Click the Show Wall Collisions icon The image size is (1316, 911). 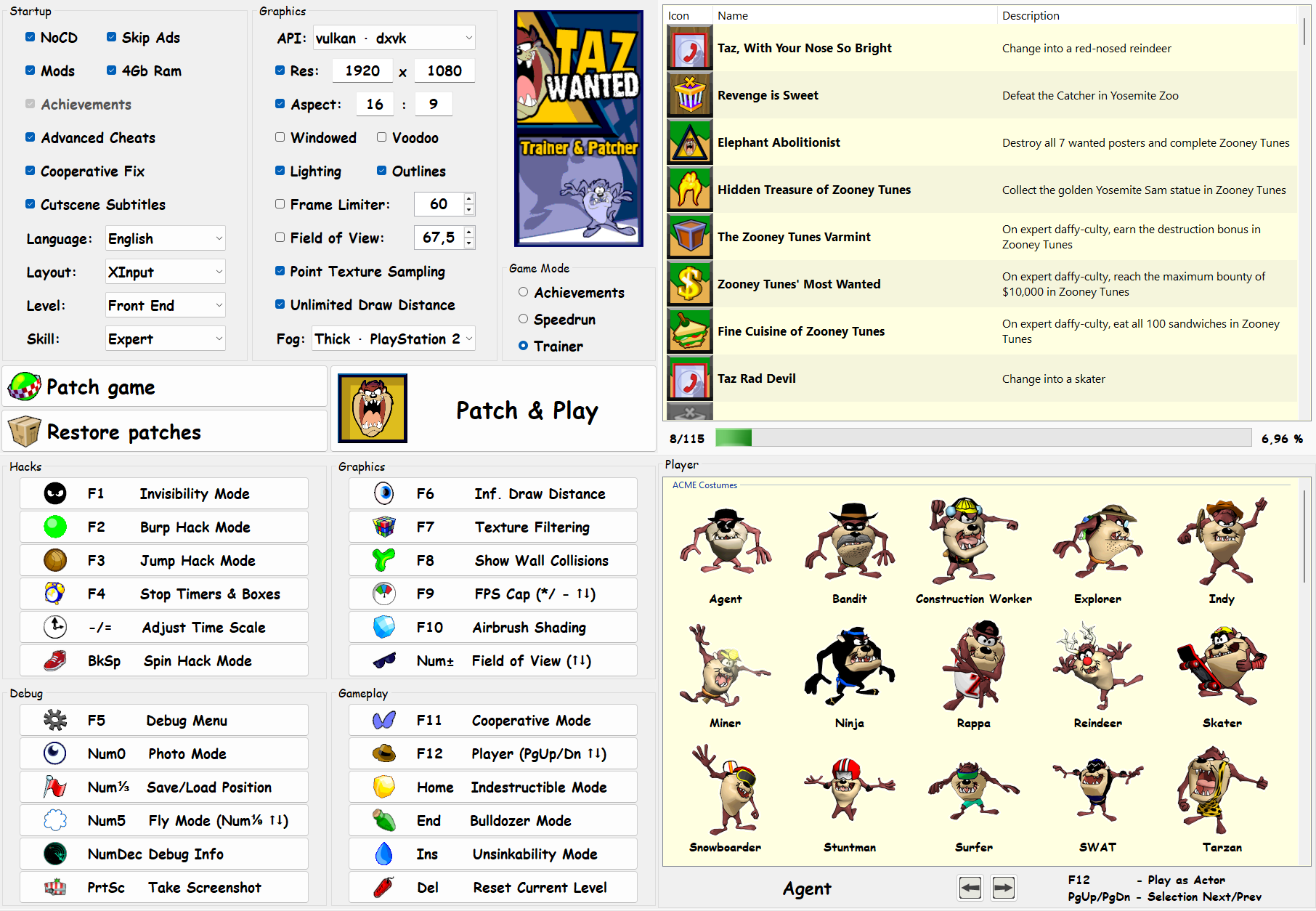click(384, 561)
